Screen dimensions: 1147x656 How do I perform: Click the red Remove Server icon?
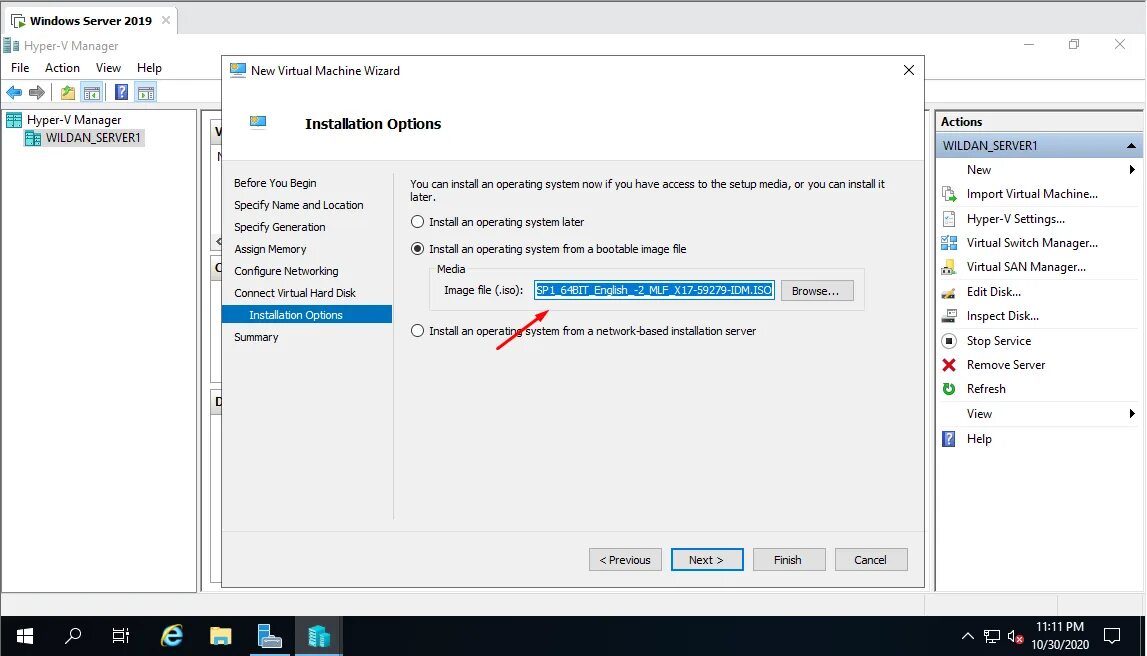click(x=949, y=365)
